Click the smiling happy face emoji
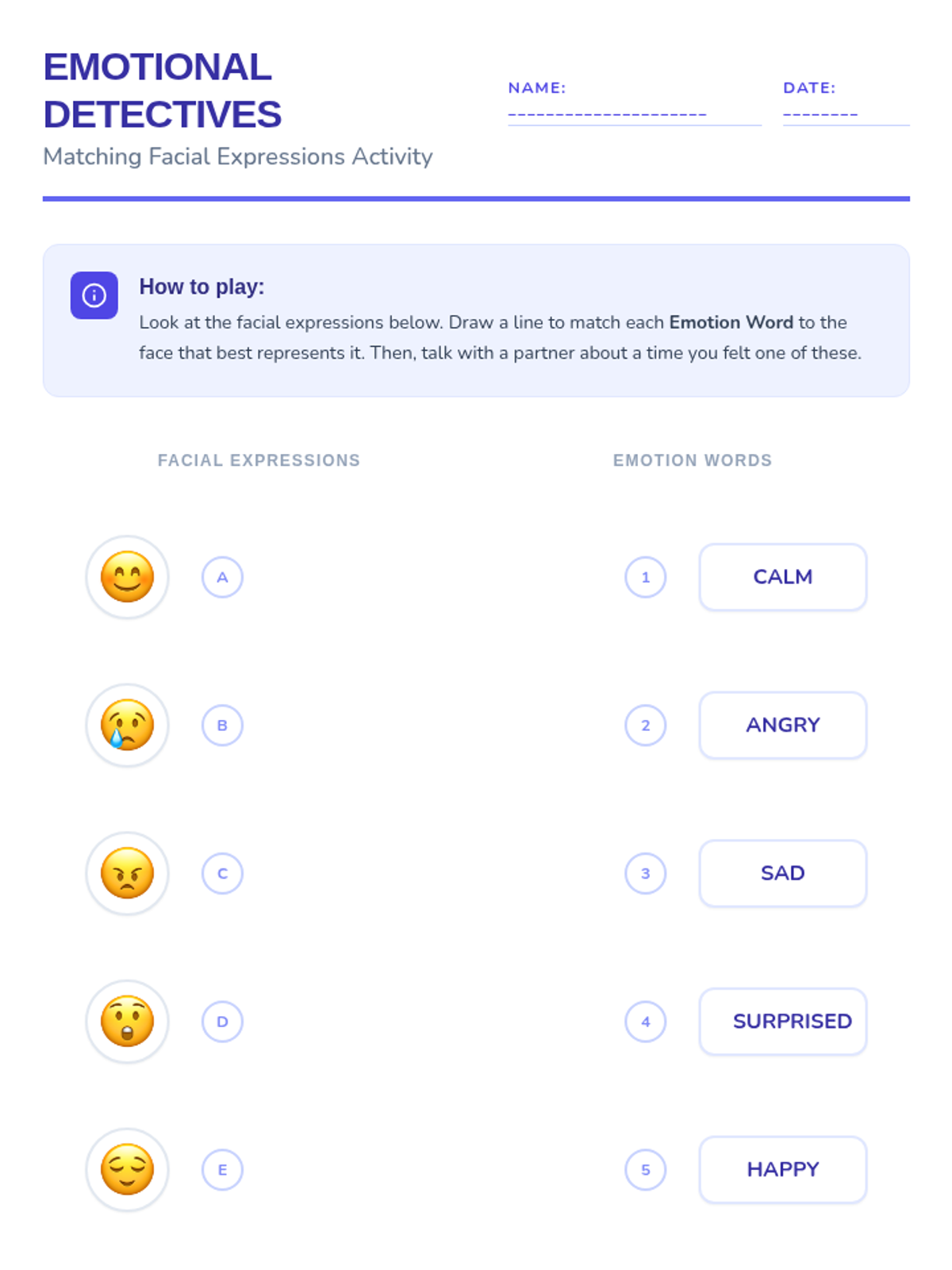This screenshot has width=952, height=1270. tap(127, 577)
